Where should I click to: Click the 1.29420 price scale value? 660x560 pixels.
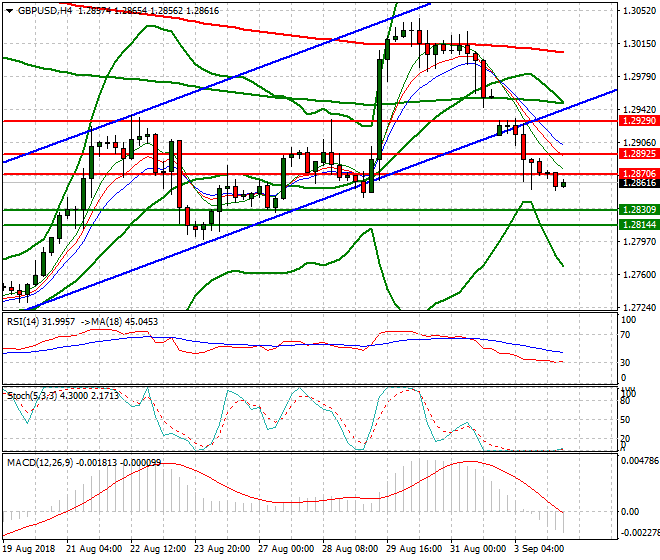[639, 109]
